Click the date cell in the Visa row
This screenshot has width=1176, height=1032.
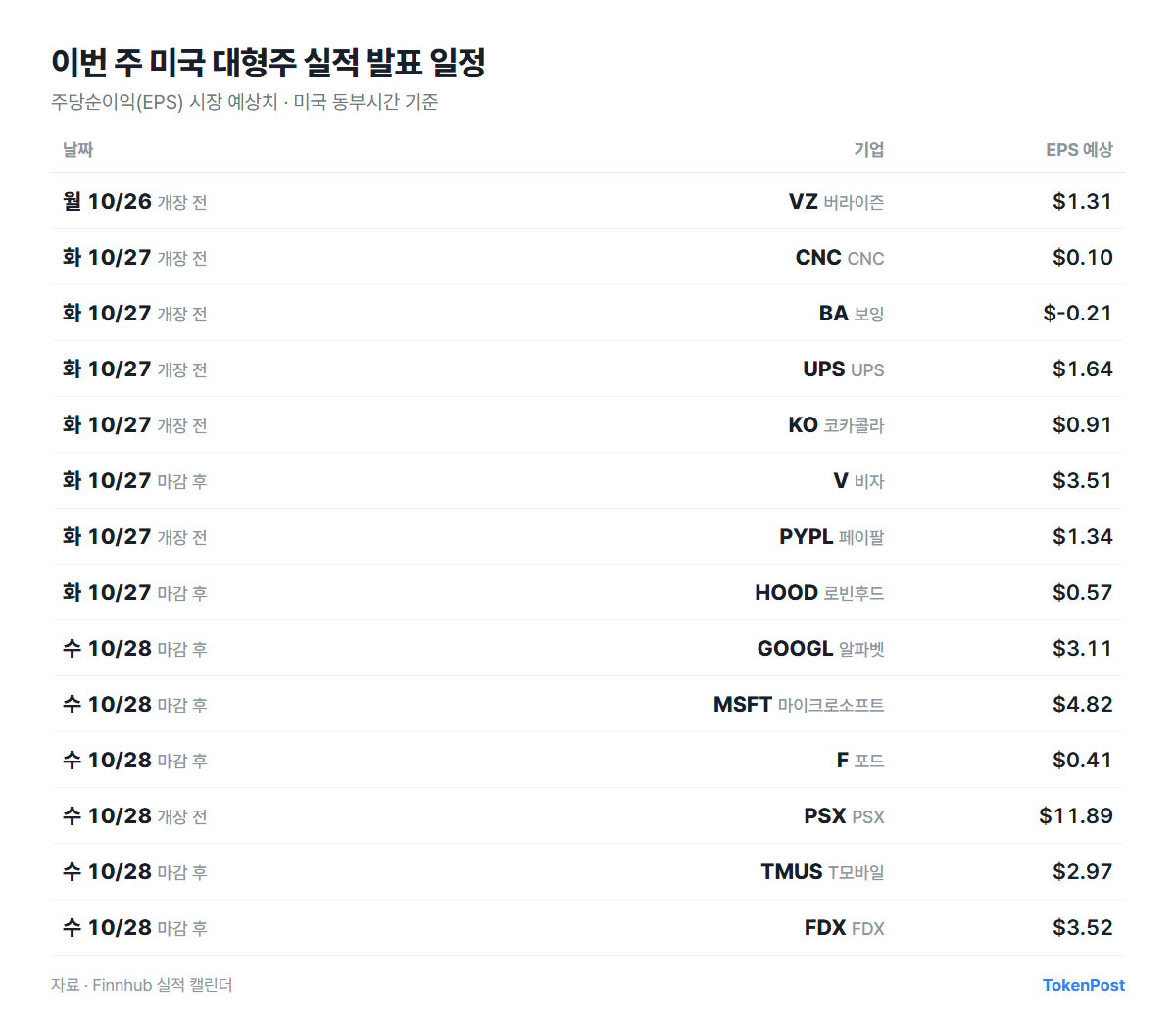(135, 480)
